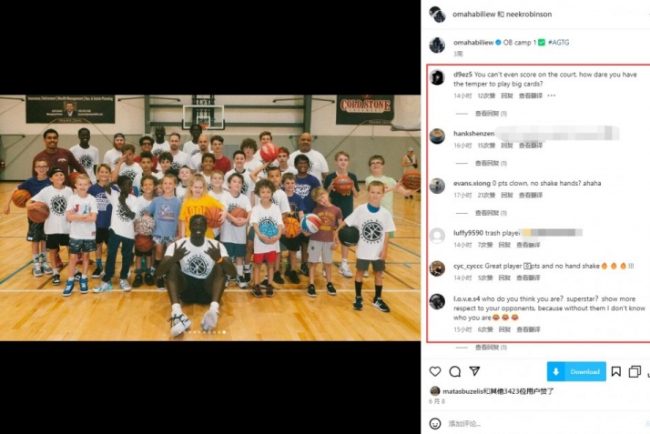
Task: Expand replies under evans.xiong comment
Action: (491, 213)
